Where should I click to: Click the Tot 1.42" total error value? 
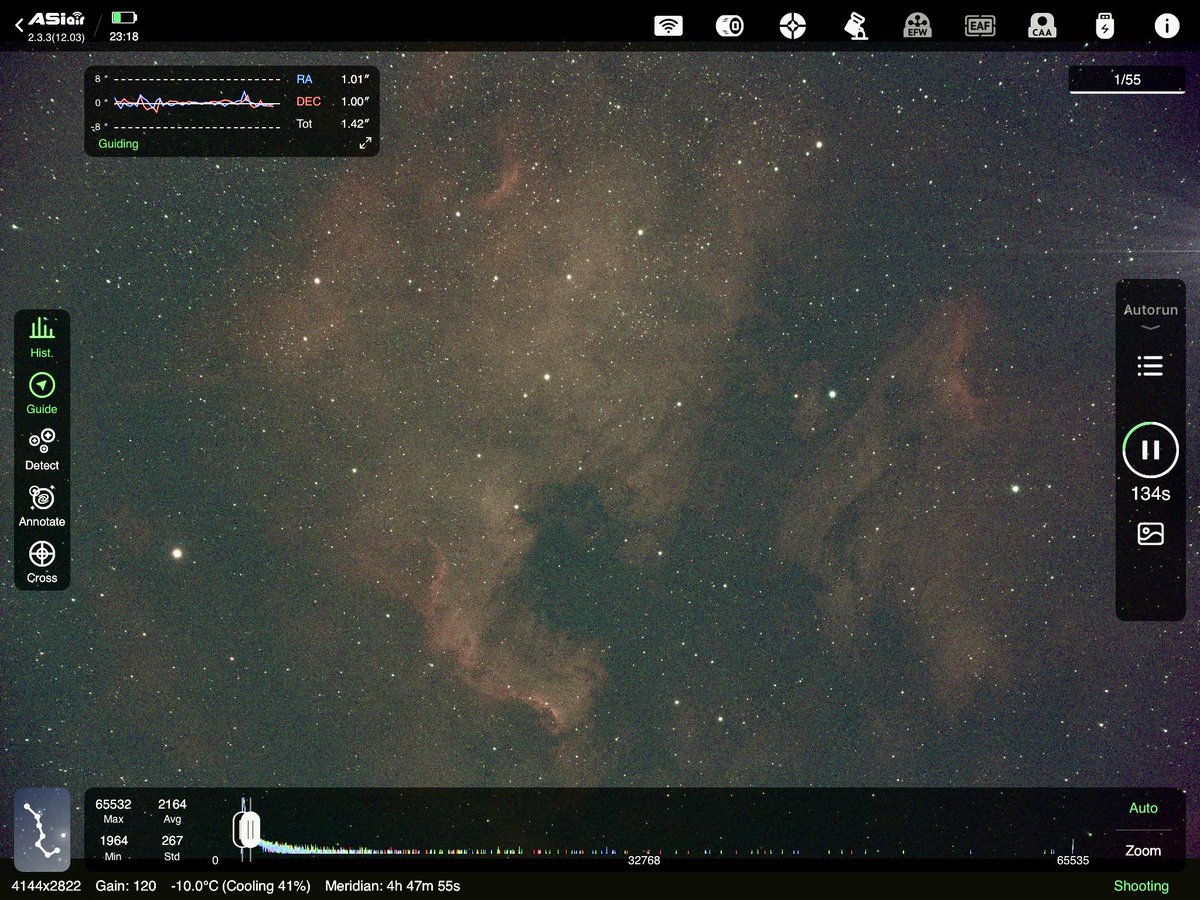tap(356, 124)
